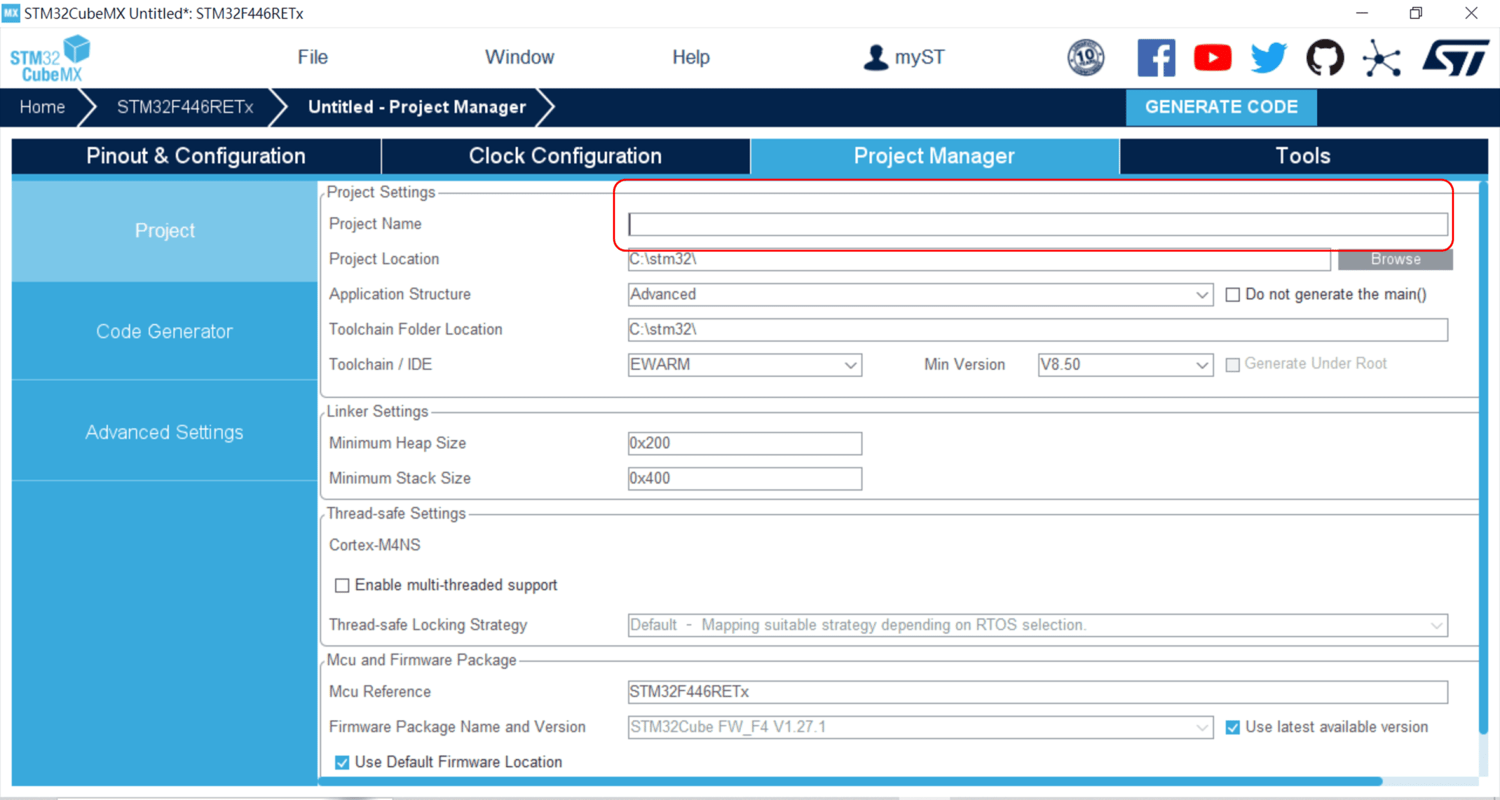Screen dimensions: 1500x800
Task: Open the Advanced Settings side tab
Action: [x=164, y=432]
